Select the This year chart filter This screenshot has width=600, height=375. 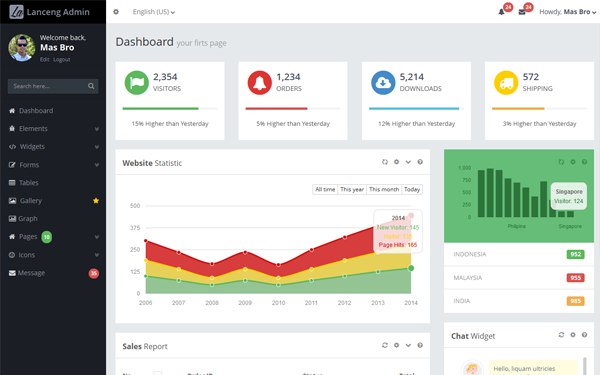click(352, 189)
